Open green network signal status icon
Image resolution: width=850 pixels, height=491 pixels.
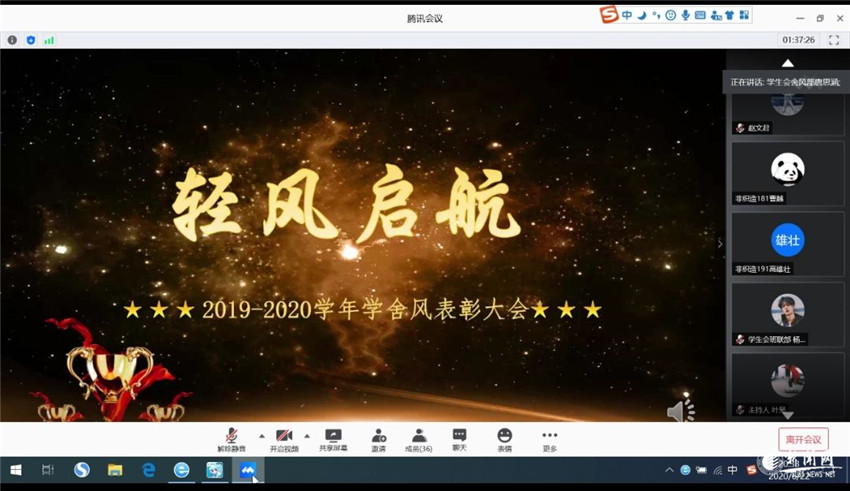pos(49,40)
